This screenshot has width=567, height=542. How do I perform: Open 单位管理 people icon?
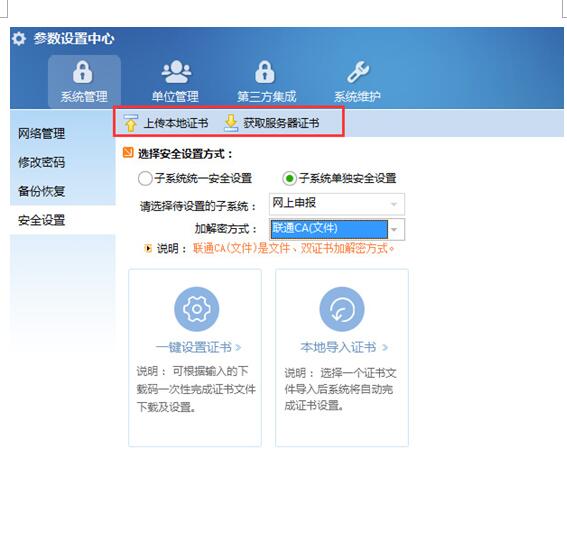(x=176, y=72)
